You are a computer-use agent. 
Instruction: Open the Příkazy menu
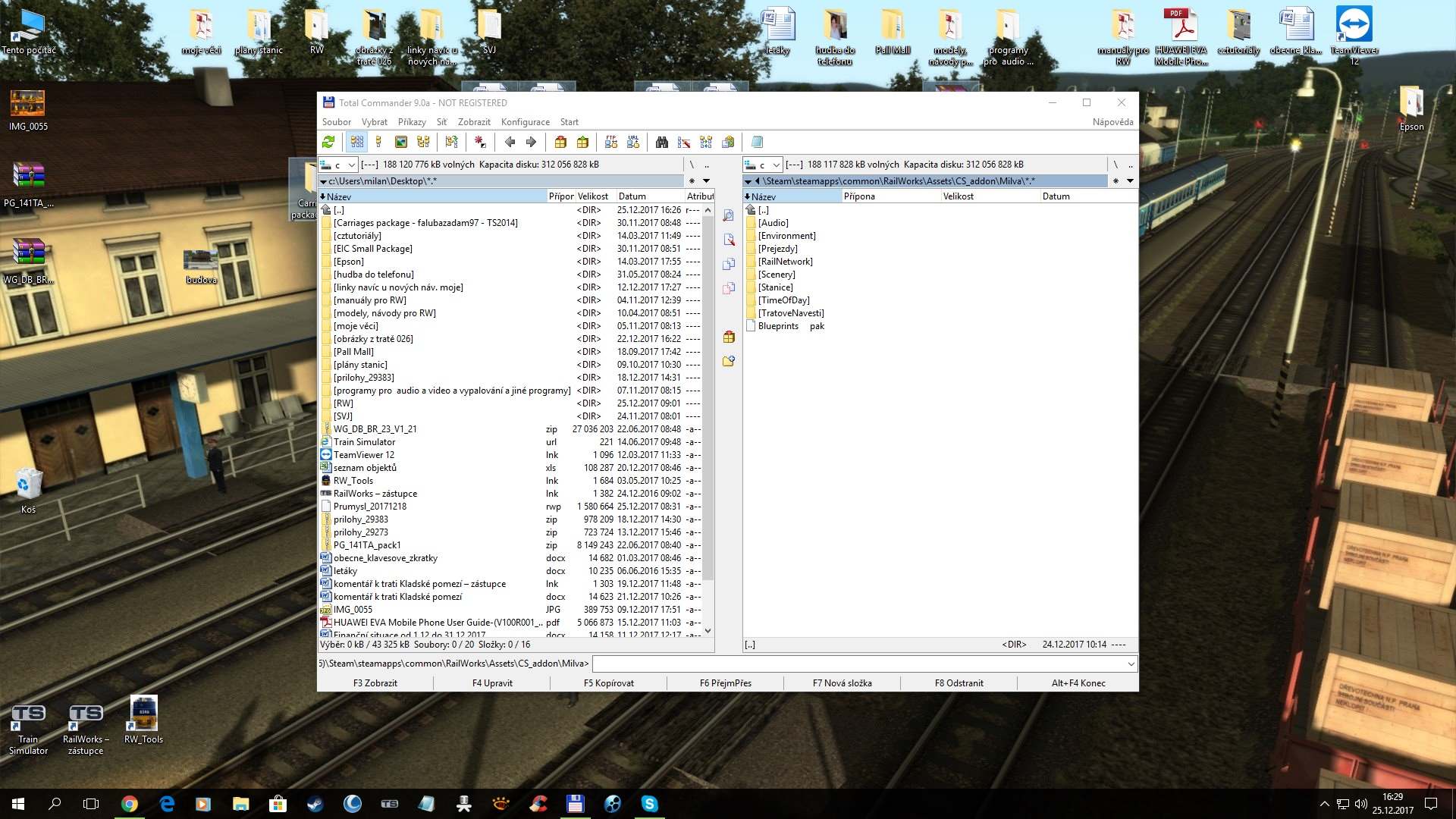point(412,122)
